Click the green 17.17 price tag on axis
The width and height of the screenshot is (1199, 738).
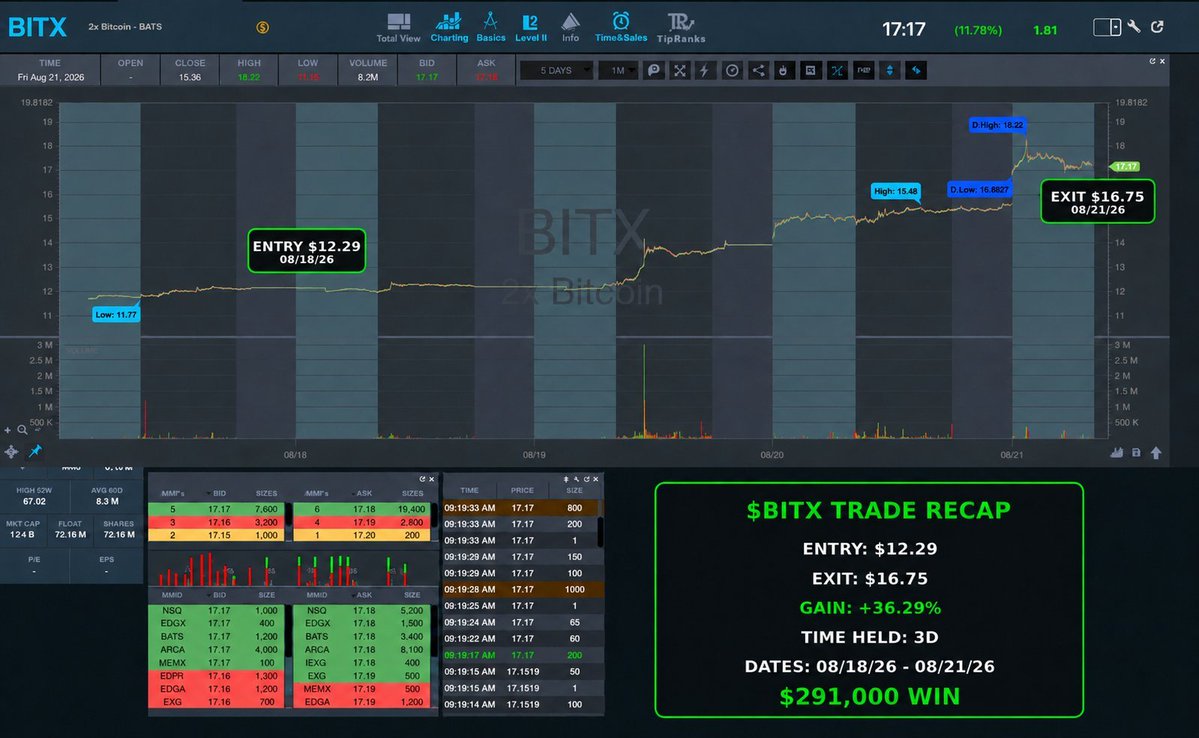click(1125, 166)
